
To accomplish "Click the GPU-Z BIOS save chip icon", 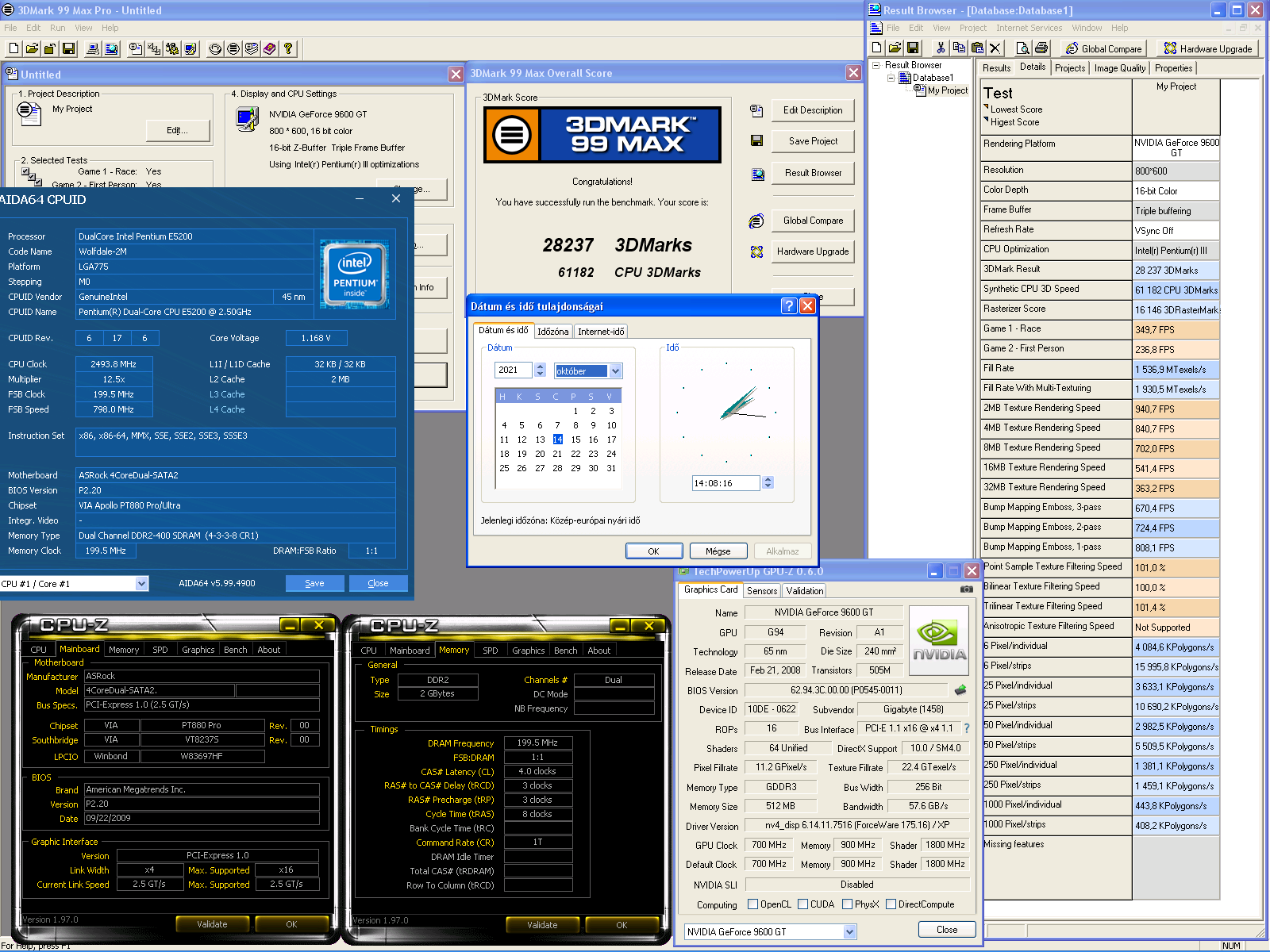I will point(960,690).
